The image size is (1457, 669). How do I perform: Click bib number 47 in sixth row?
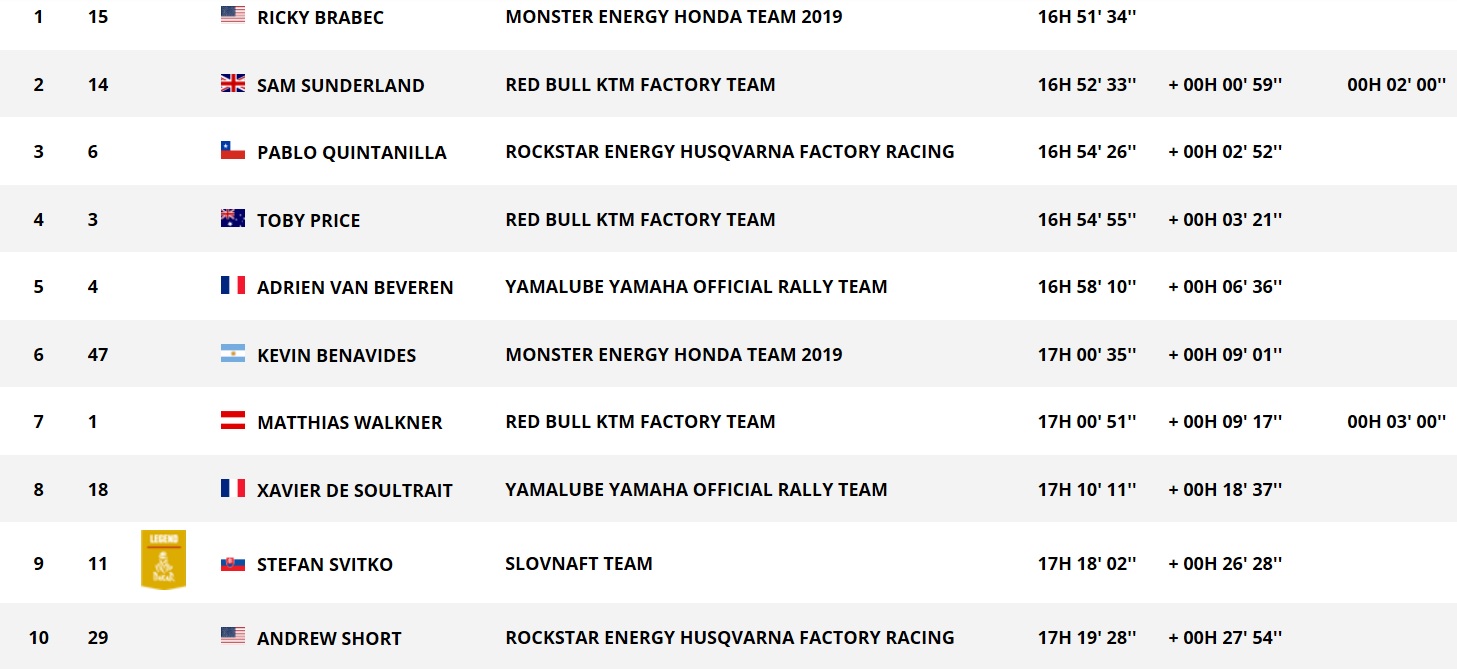[x=98, y=355]
